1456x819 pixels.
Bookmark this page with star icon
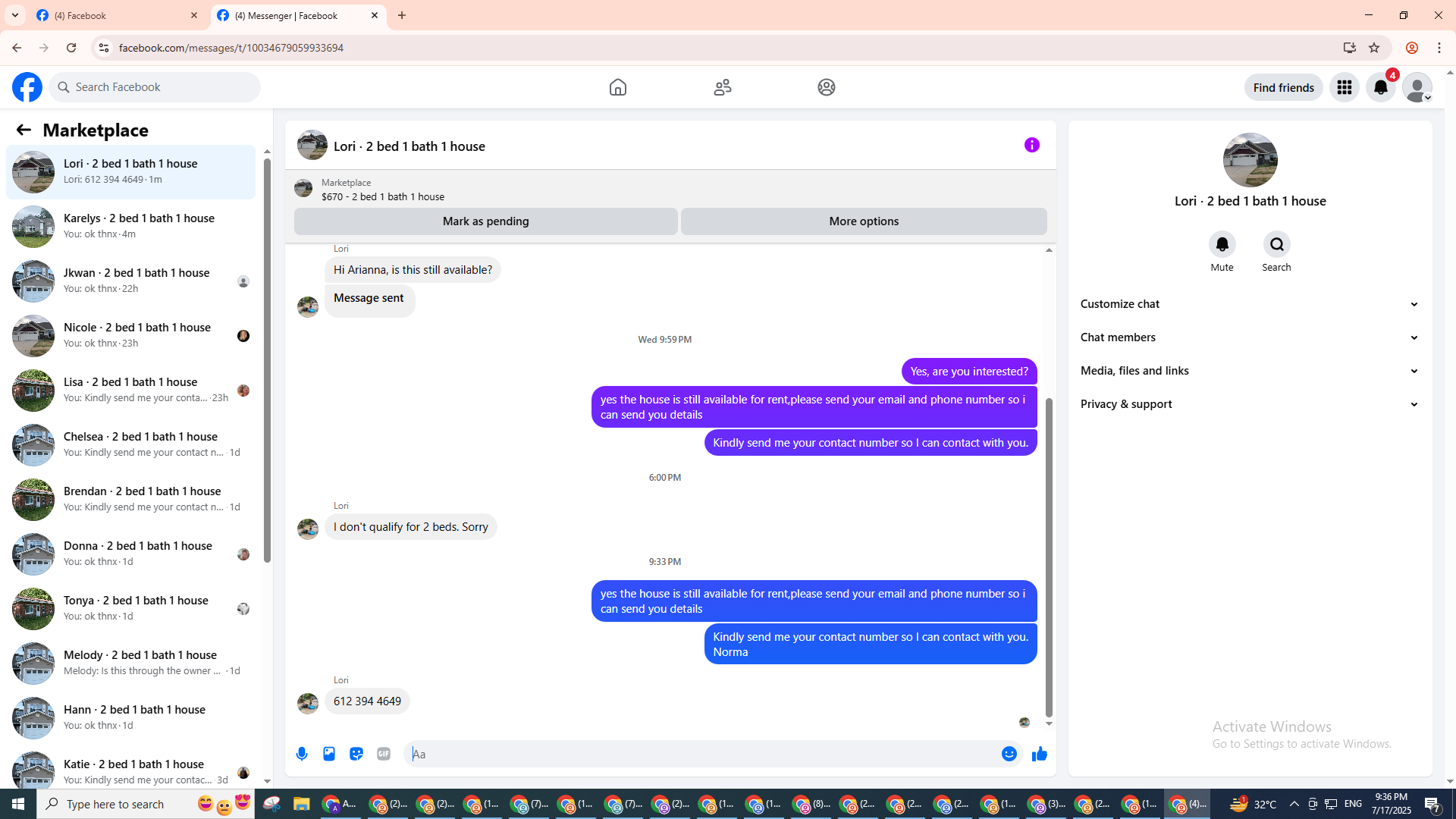[x=1374, y=48]
